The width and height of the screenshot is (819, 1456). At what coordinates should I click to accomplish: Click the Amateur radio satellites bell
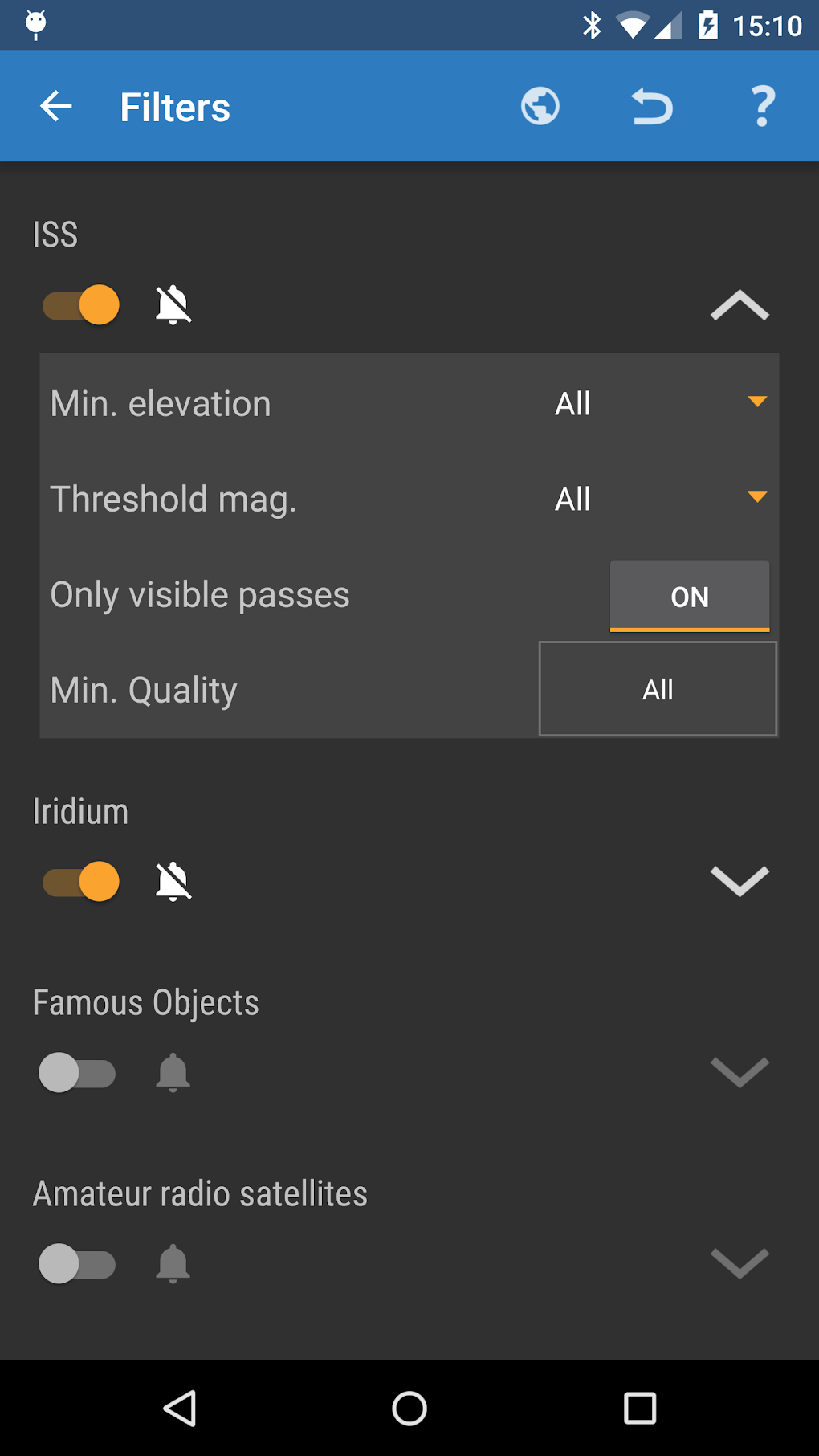click(173, 1263)
